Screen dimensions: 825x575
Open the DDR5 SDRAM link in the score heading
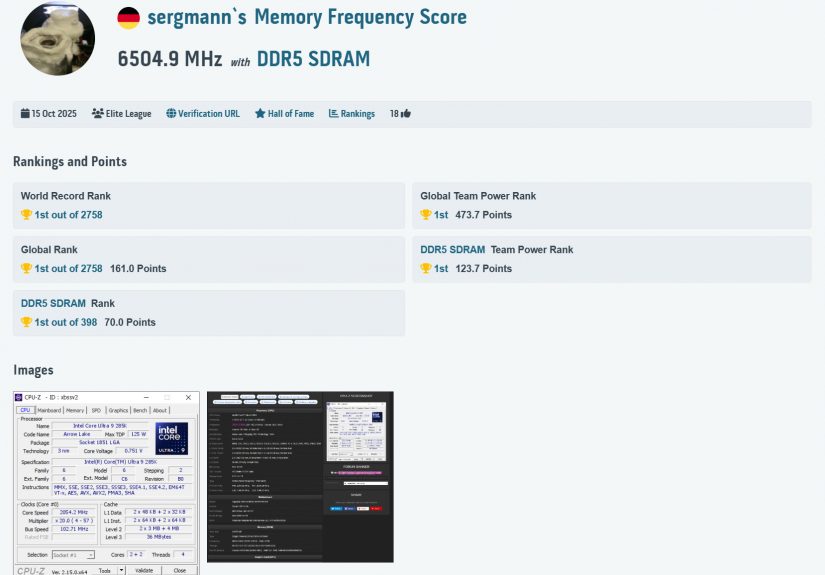point(313,60)
